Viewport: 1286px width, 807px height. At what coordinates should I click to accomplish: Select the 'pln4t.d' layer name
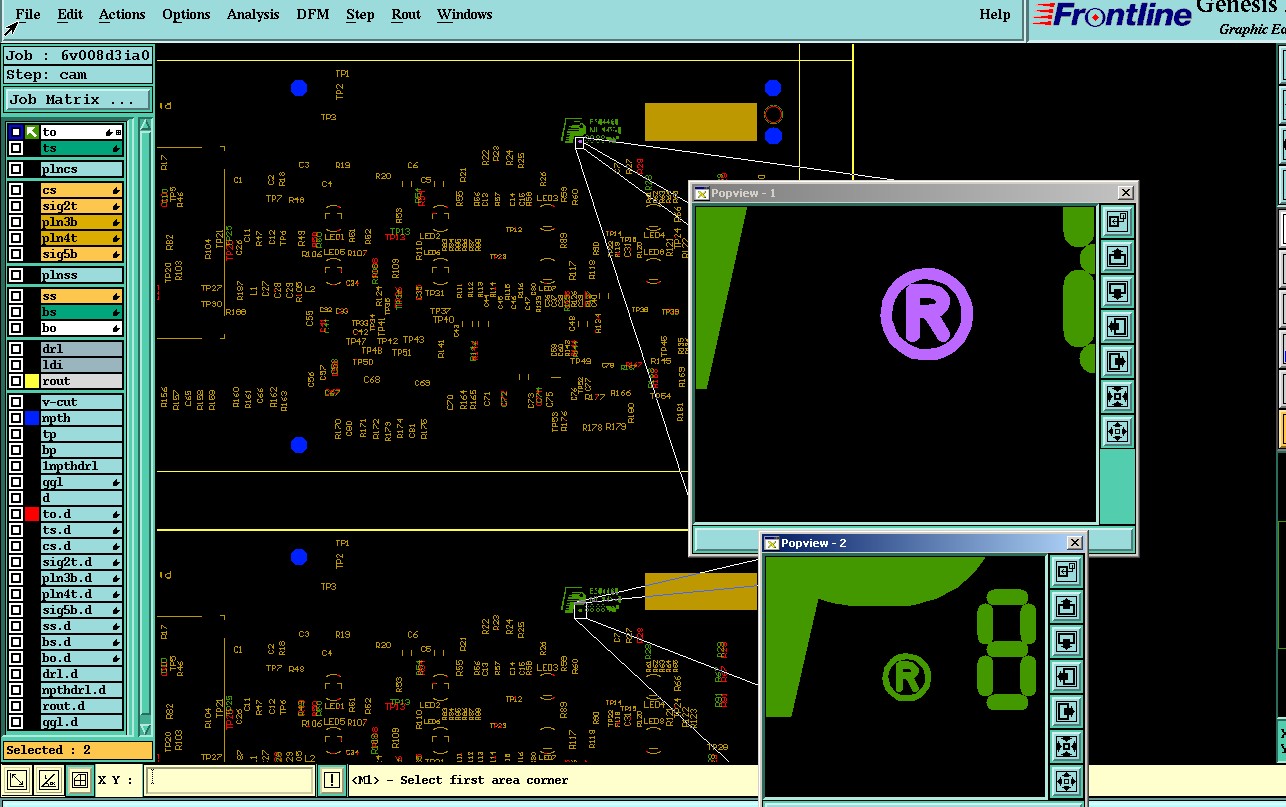click(81, 594)
